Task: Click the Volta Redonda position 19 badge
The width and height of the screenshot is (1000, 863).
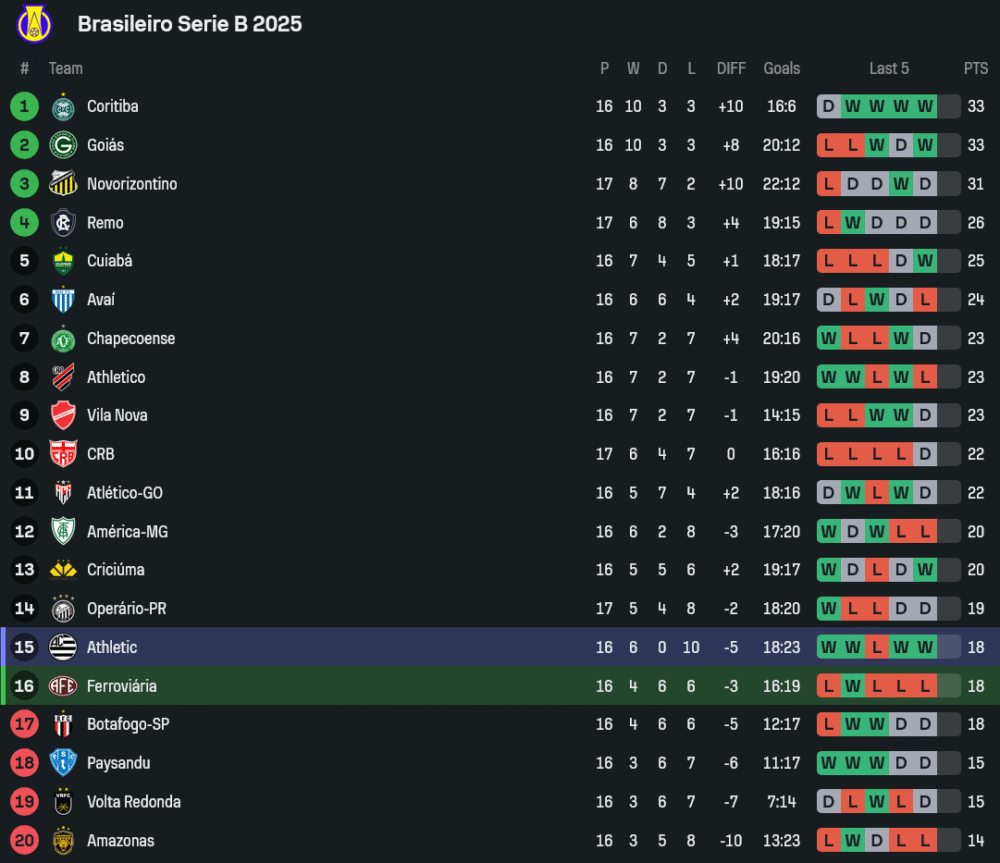Action: [x=25, y=802]
